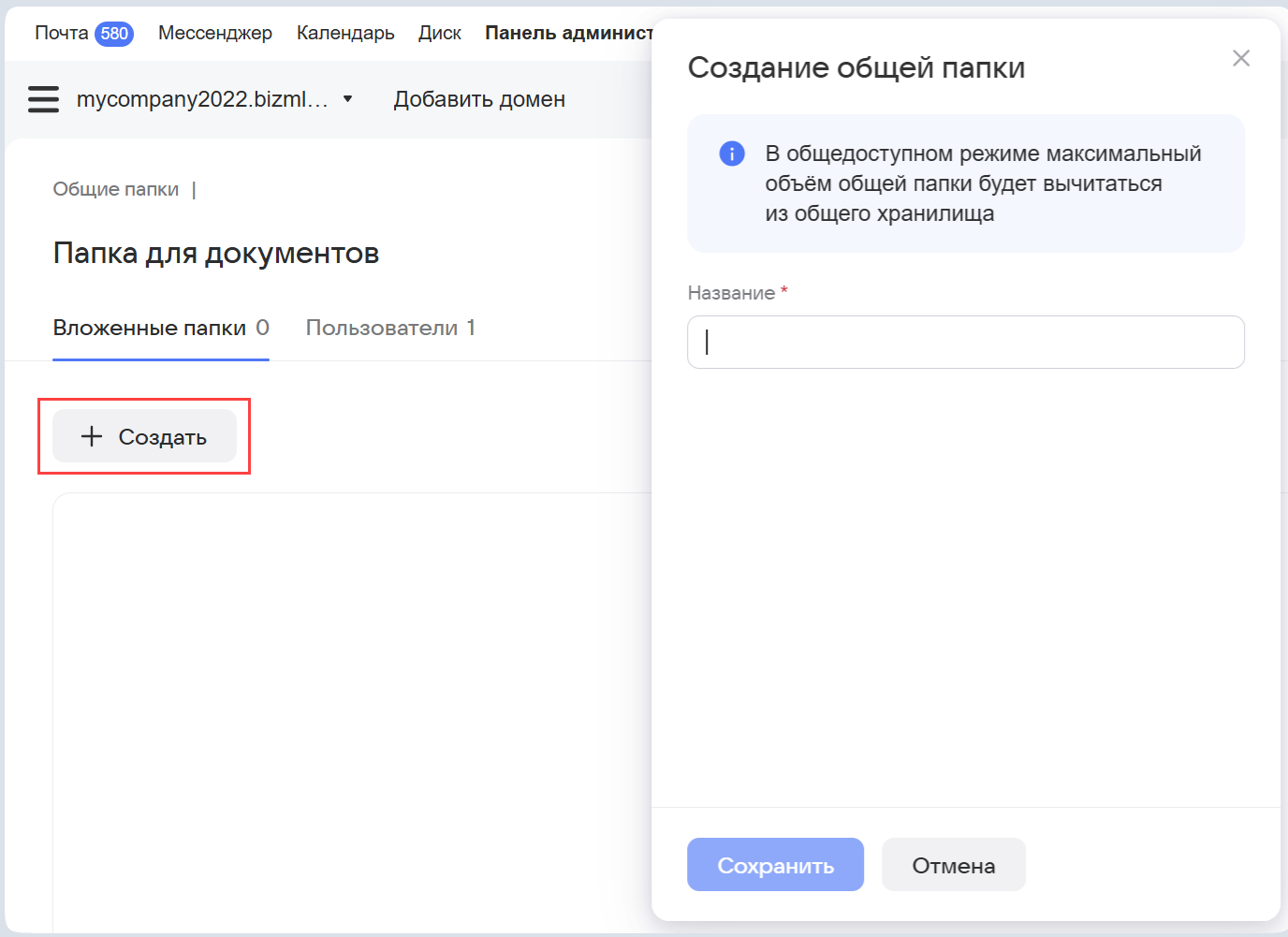Focus the Название text field

click(x=965, y=343)
